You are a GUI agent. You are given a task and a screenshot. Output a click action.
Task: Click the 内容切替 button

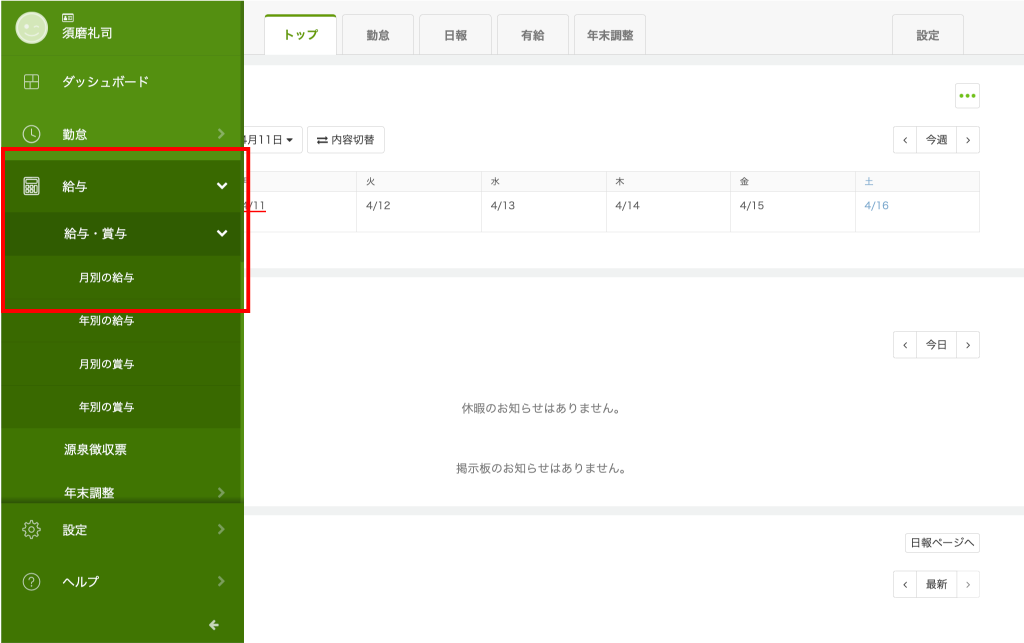tap(346, 140)
